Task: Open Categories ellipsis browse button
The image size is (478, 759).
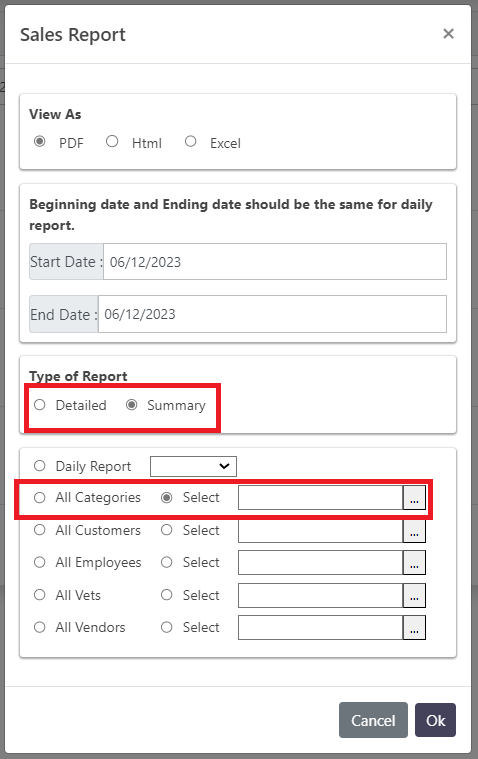Action: [x=414, y=498]
